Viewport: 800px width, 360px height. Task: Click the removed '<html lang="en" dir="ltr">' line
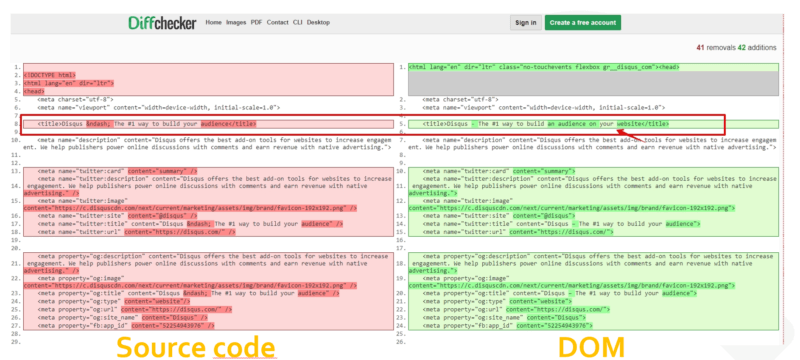click(x=68, y=83)
